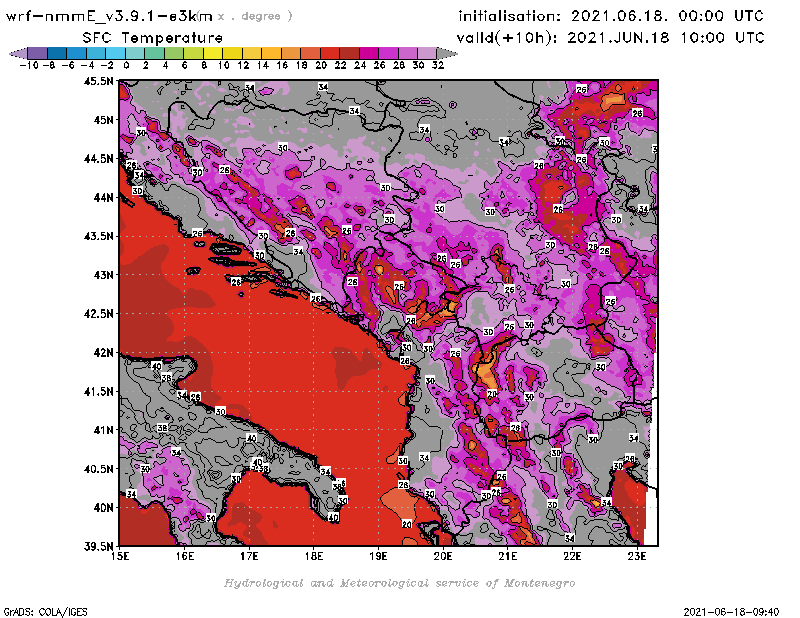Select the 43N latitude axis label
This screenshot has width=800, height=618.
click(x=103, y=275)
